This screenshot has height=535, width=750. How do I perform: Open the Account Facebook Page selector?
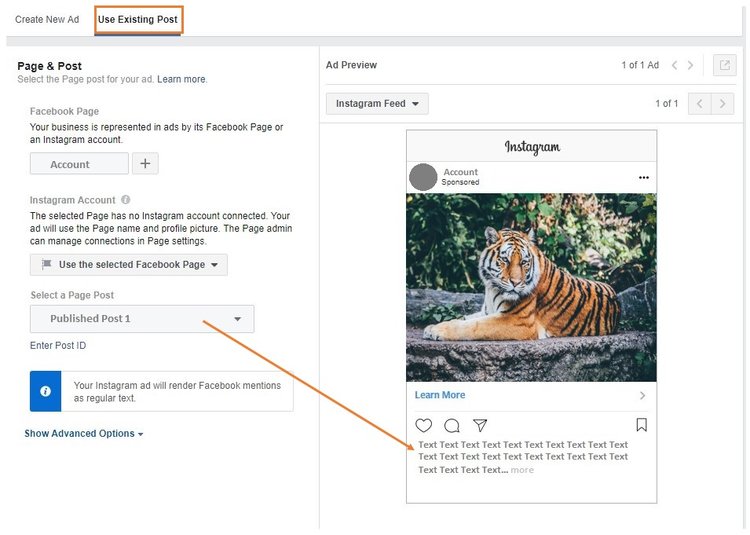coord(79,164)
